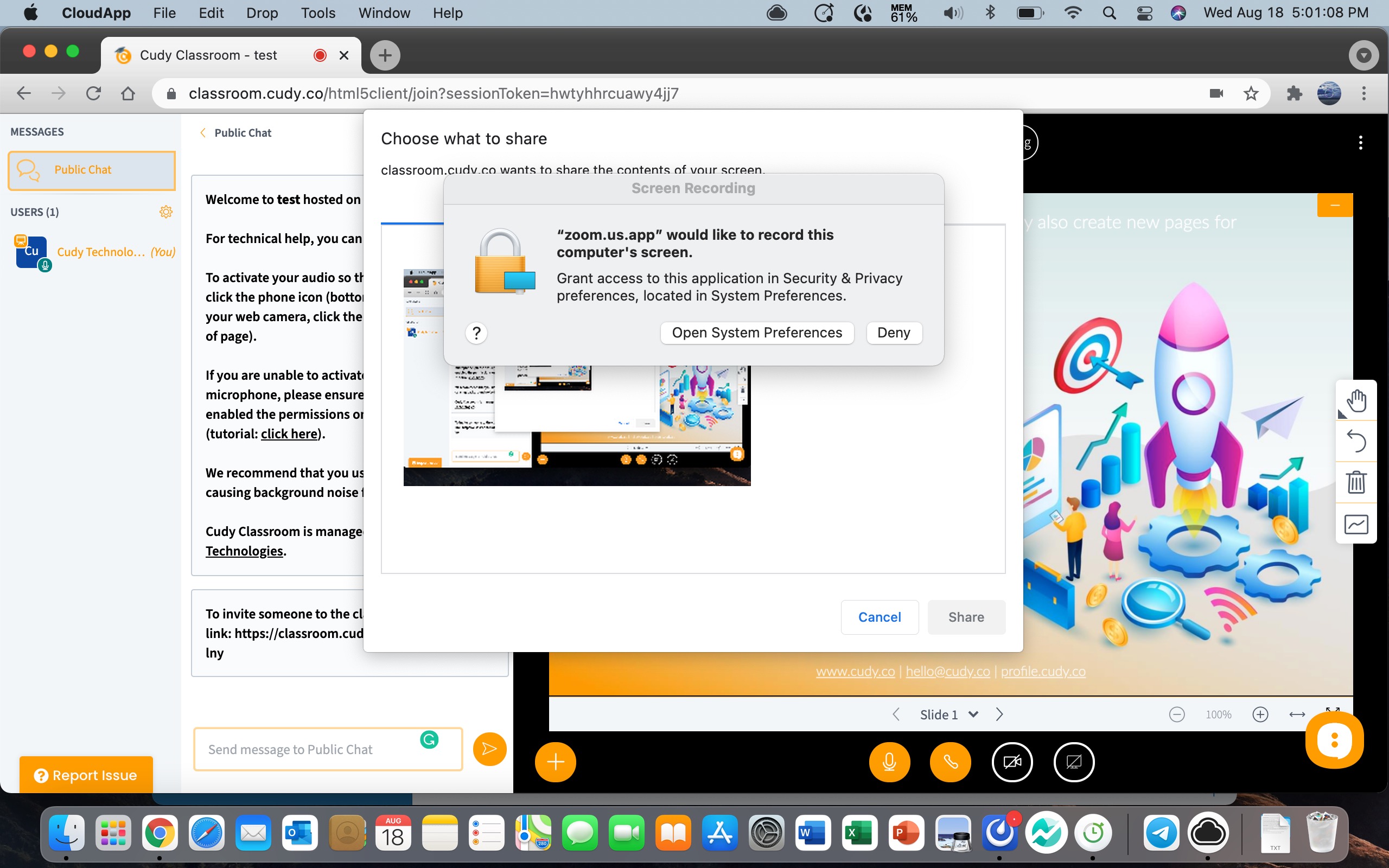Select Cudy Technolo... user entry

click(x=95, y=252)
